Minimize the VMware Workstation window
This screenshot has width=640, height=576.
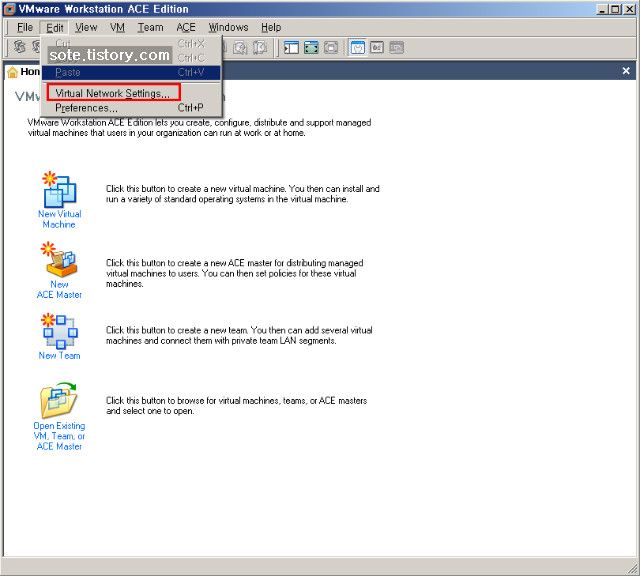tap(602, 9)
